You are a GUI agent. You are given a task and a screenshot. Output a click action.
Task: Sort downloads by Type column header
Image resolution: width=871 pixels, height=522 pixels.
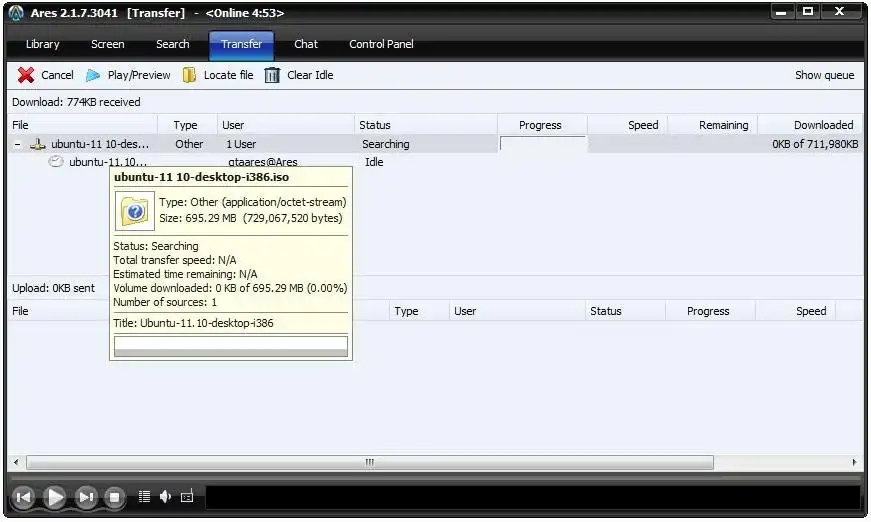click(x=187, y=125)
